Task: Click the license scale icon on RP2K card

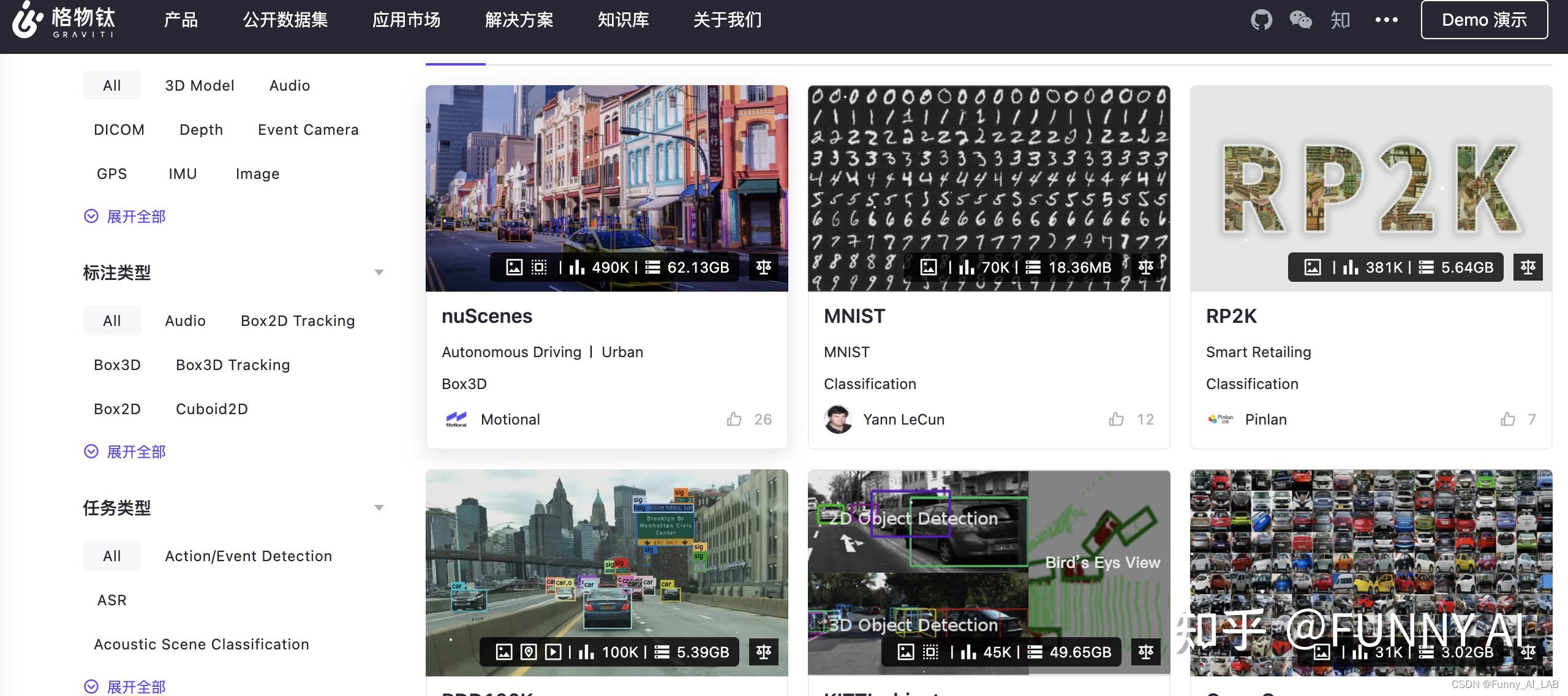Action: click(x=1528, y=267)
